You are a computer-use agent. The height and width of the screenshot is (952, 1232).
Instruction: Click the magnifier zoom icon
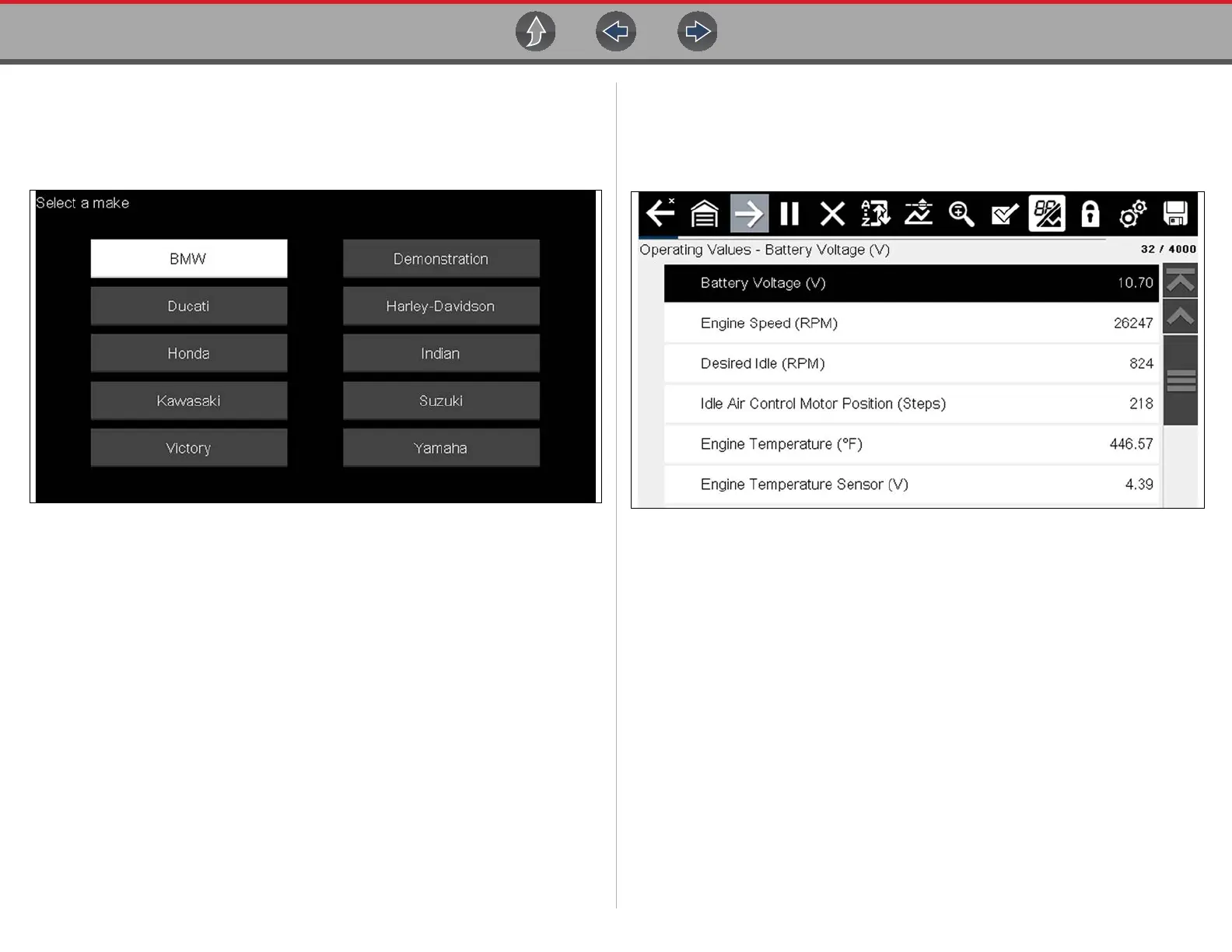[x=961, y=213]
